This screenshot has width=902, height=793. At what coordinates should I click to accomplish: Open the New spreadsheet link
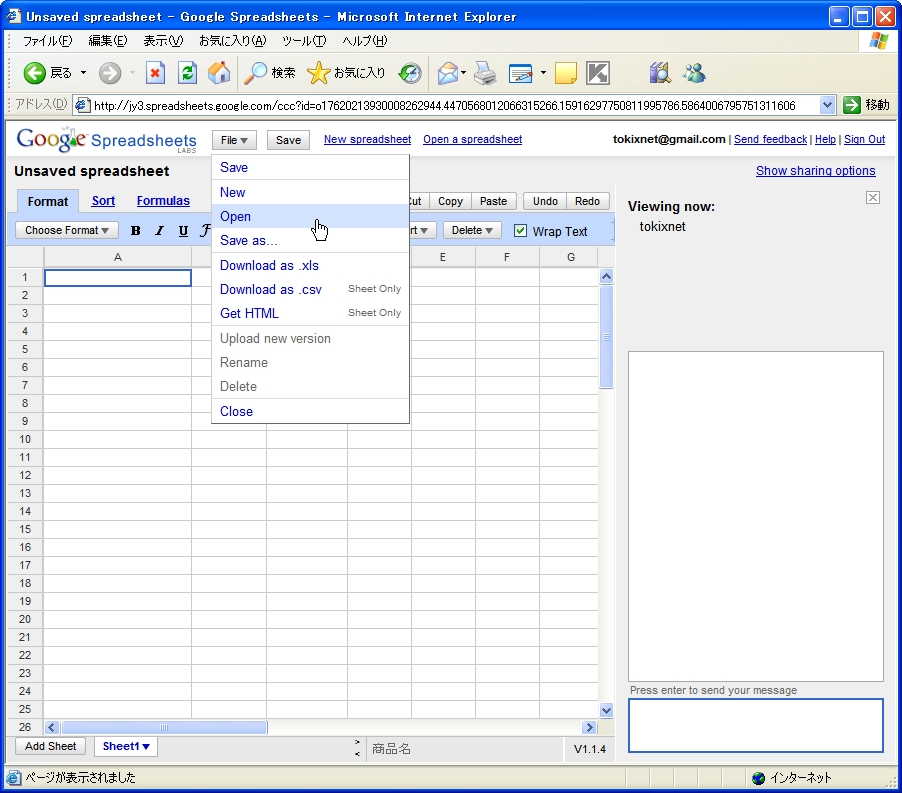coord(368,139)
